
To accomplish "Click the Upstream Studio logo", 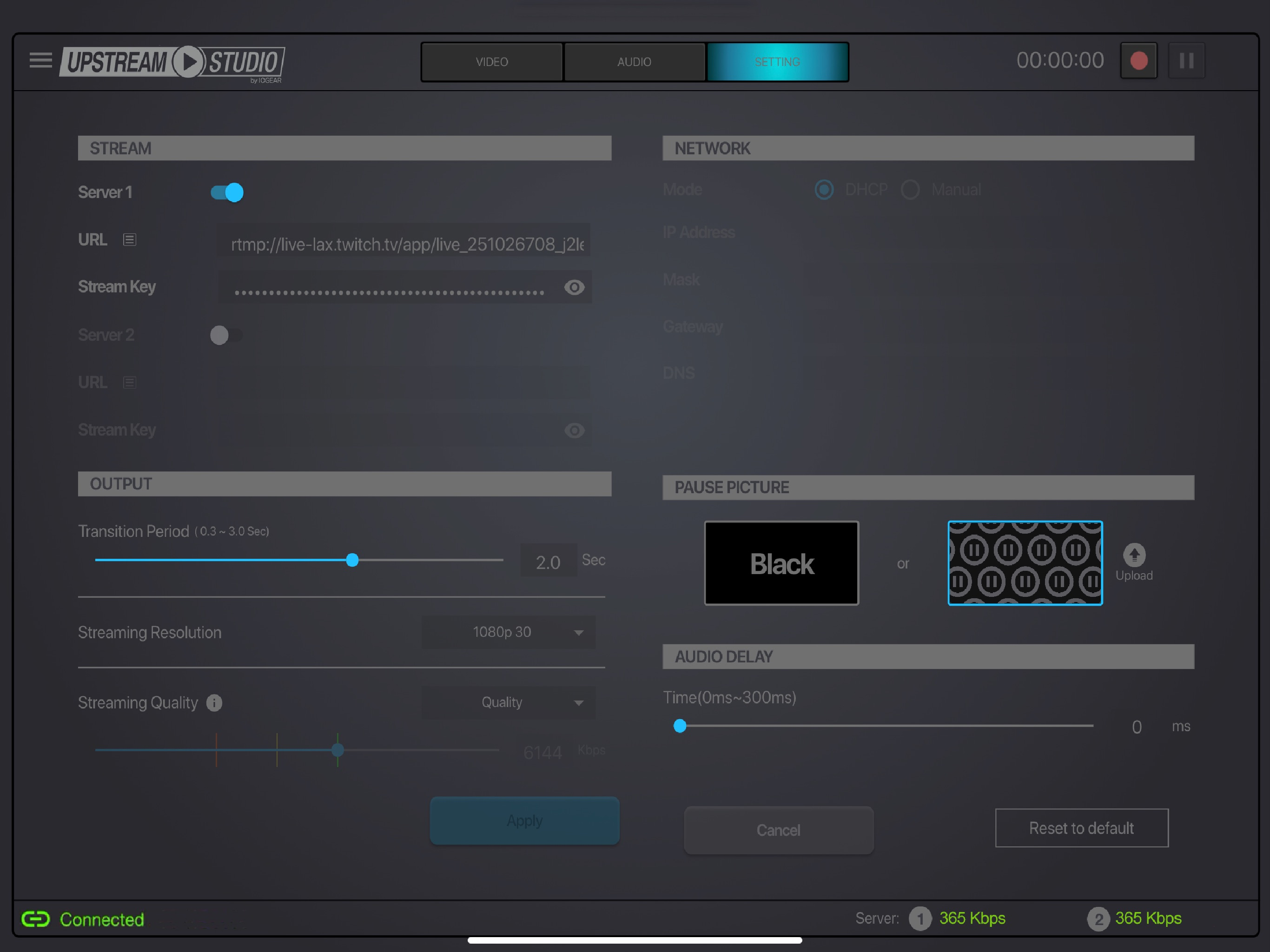I will [172, 63].
